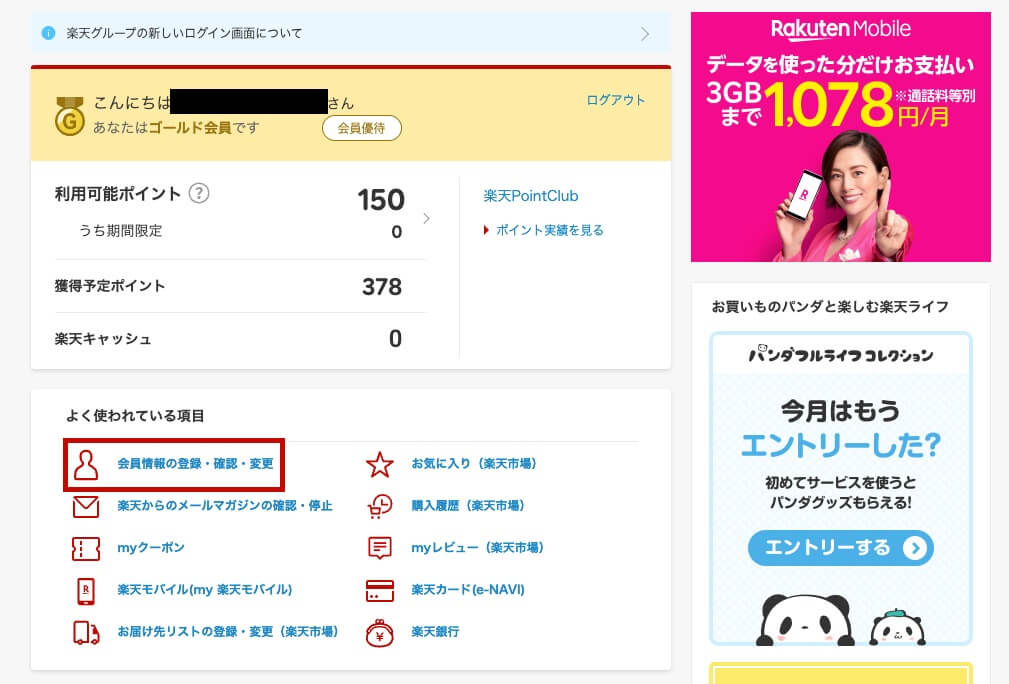
Task: Click the ログアウト link
Action: [x=616, y=100]
